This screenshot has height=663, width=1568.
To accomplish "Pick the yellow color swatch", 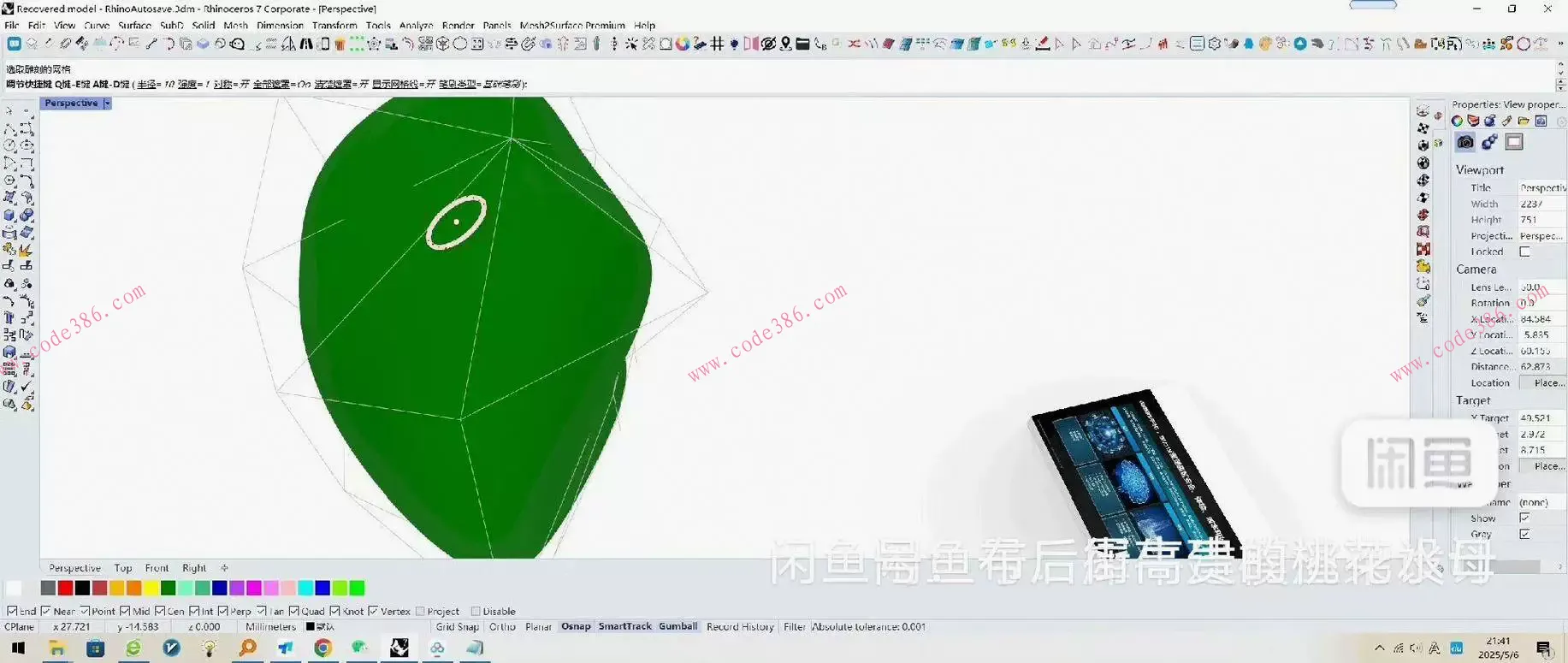I will pyautogui.click(x=151, y=588).
